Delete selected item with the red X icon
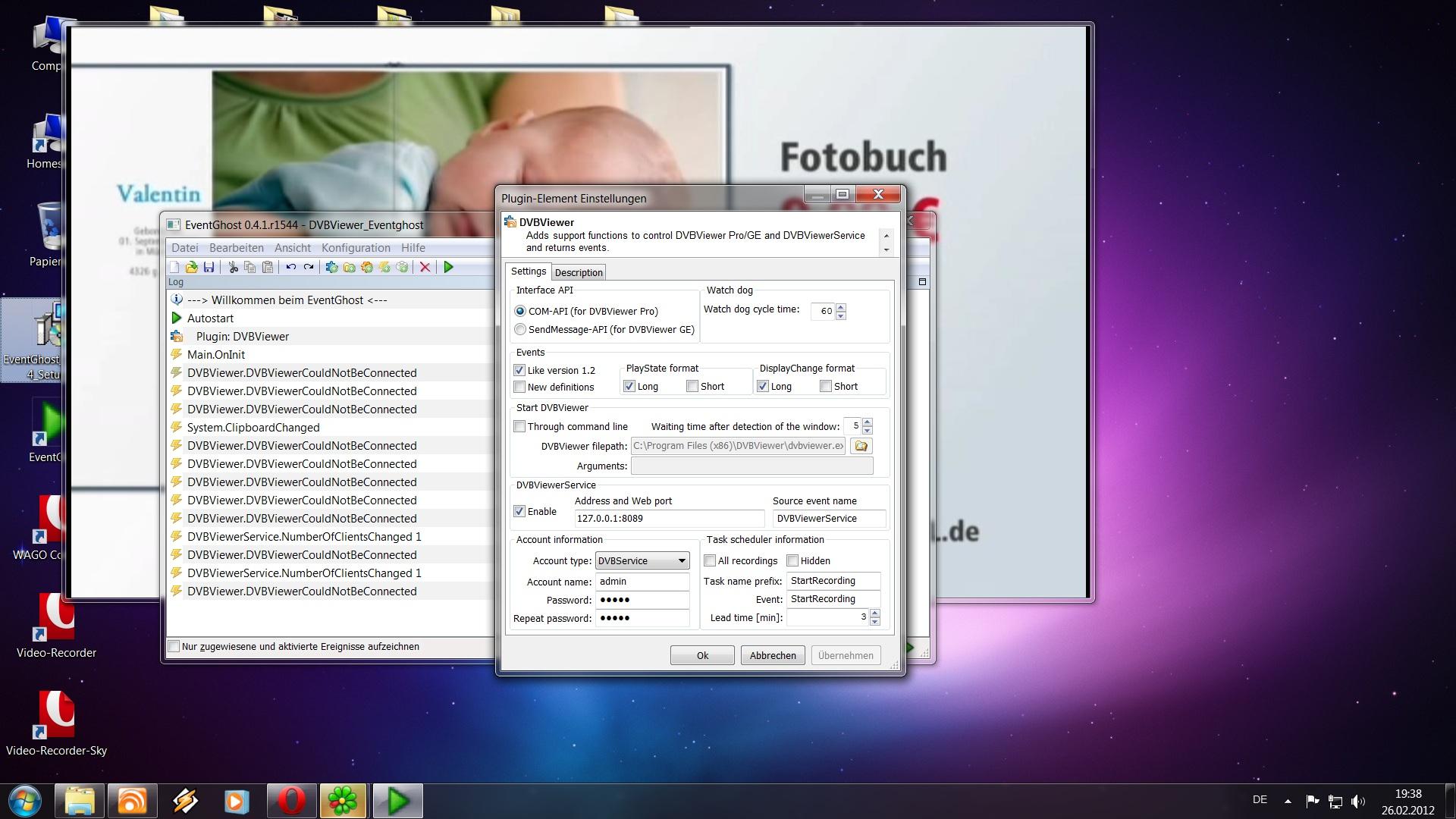This screenshot has height=819, width=1456. coord(425,267)
